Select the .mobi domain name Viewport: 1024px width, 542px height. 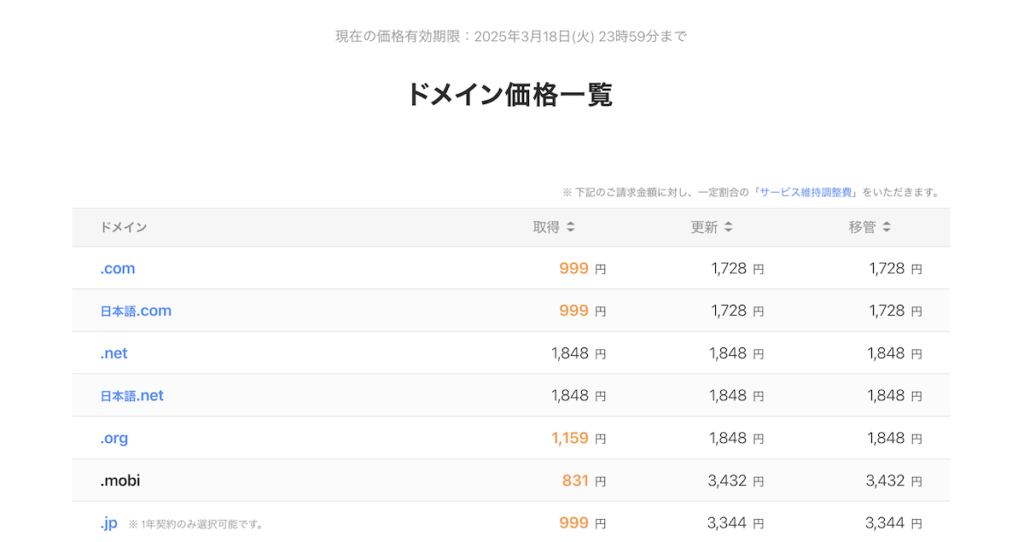coord(120,481)
